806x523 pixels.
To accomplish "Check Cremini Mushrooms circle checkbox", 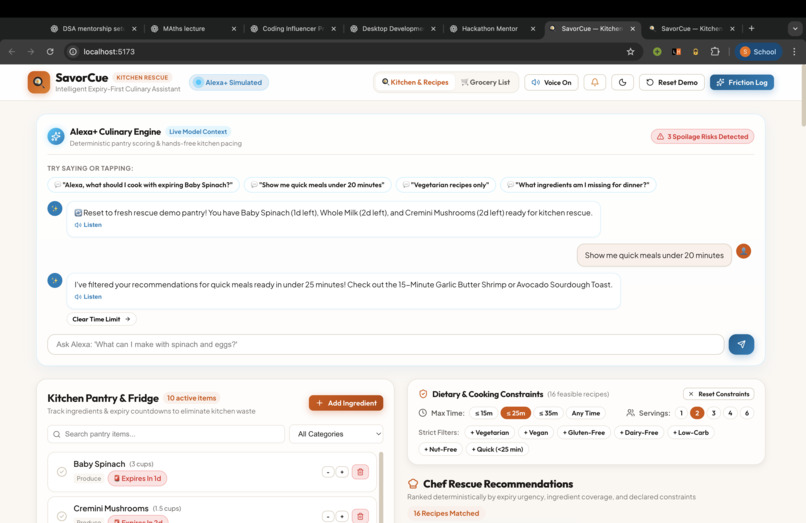I will 62,516.
